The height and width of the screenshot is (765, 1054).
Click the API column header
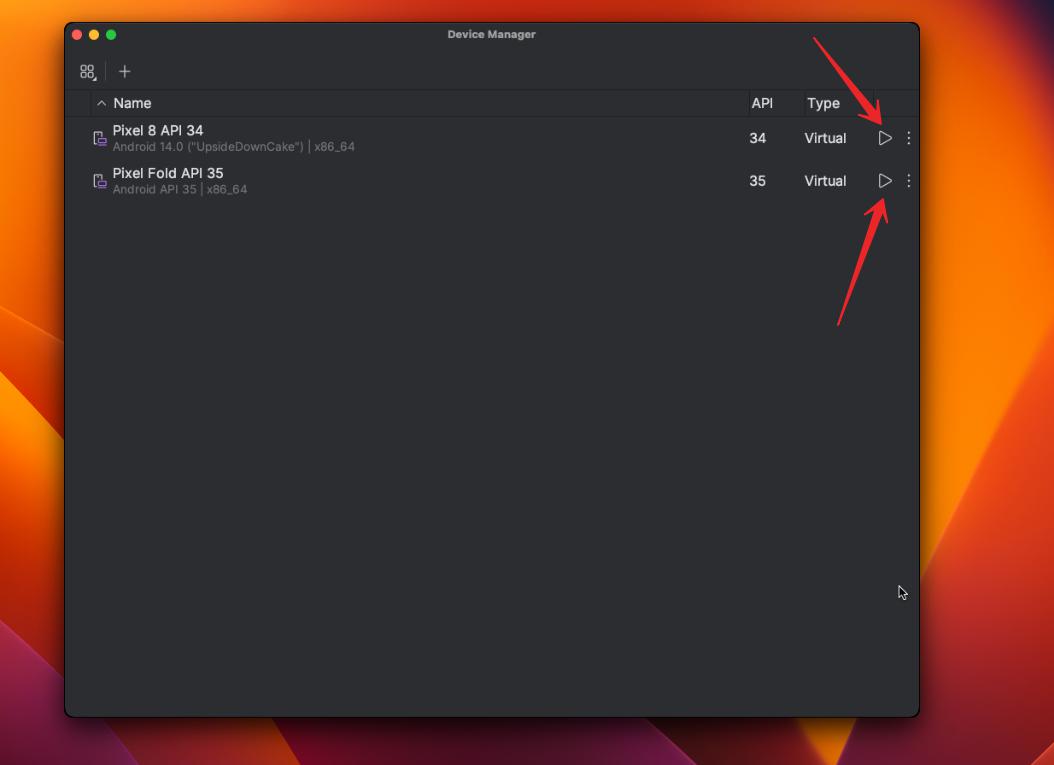coord(762,103)
